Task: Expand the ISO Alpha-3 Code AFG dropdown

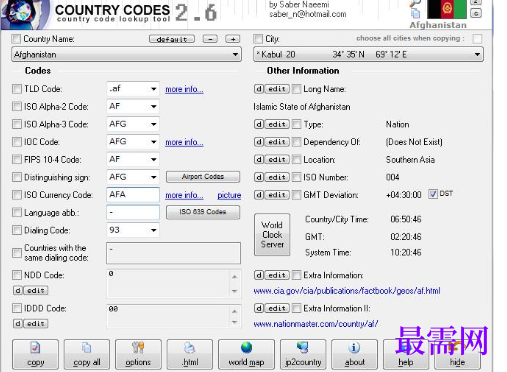Action: (x=153, y=124)
